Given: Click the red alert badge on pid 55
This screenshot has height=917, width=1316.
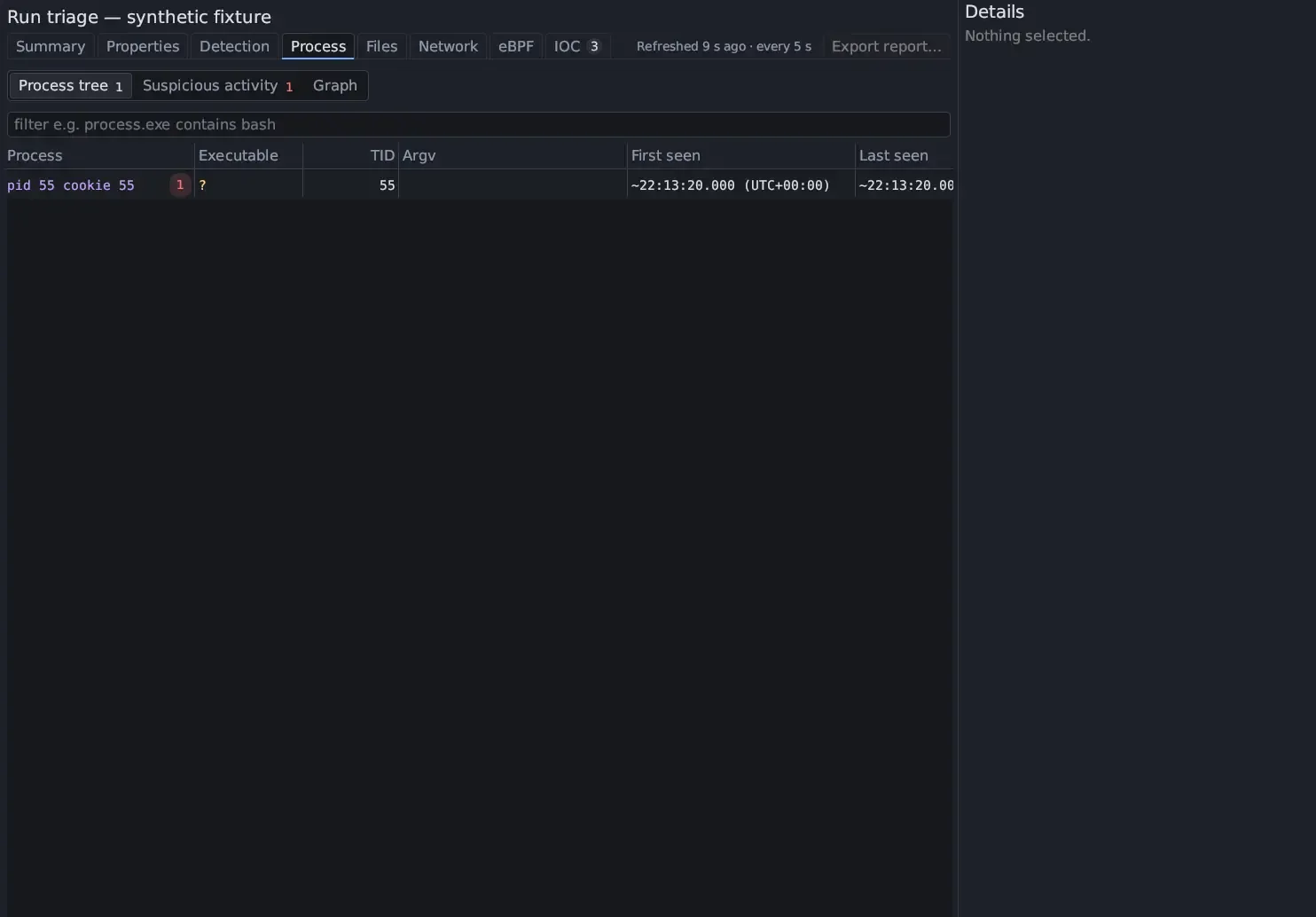Looking at the screenshot, I should click(180, 185).
